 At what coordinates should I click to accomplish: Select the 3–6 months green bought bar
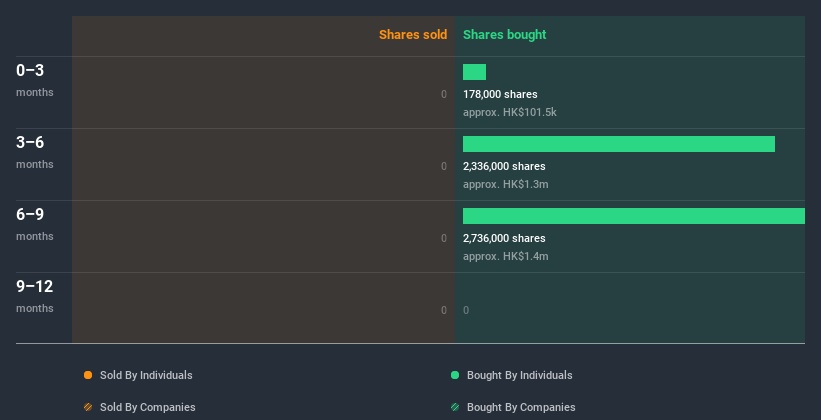[619, 144]
